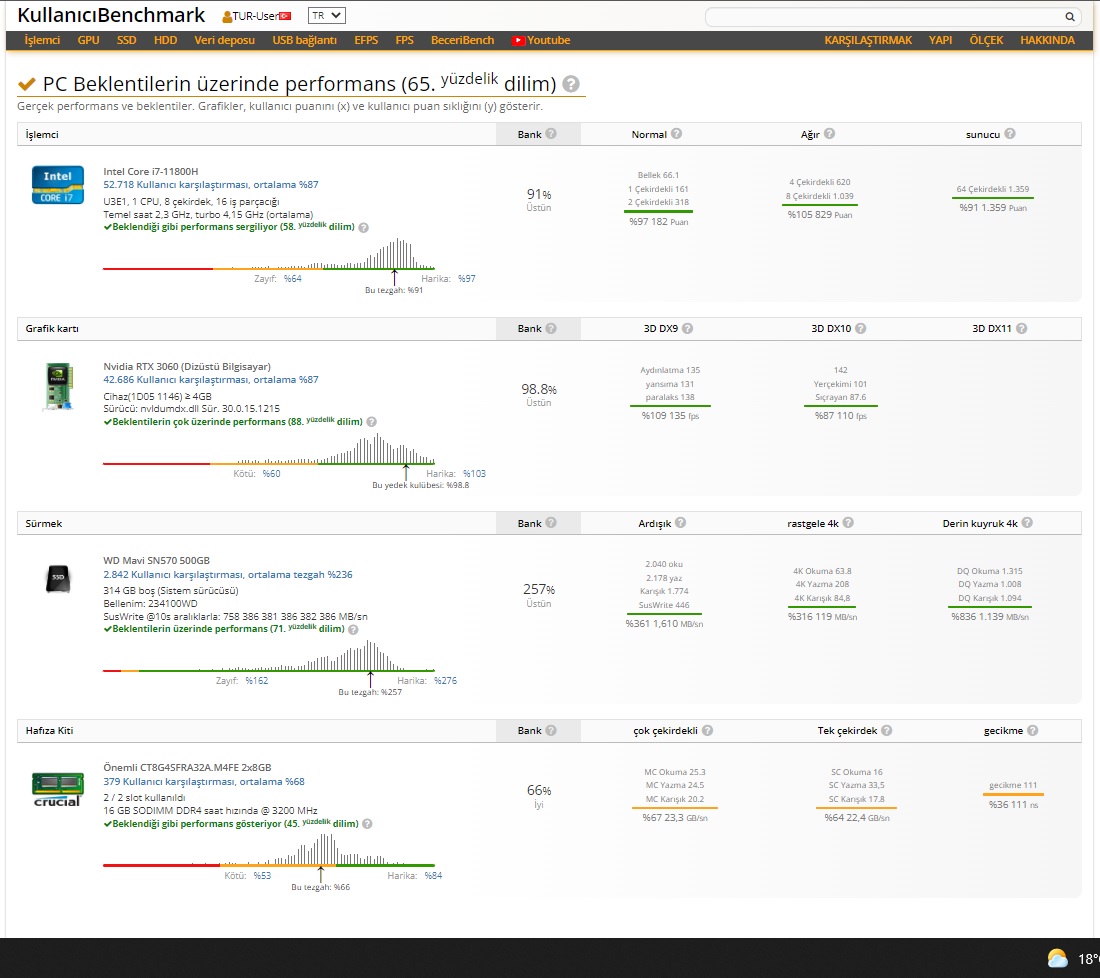Click help icon beside Normal column
Screen dimensions: 1100x978
coord(676,133)
